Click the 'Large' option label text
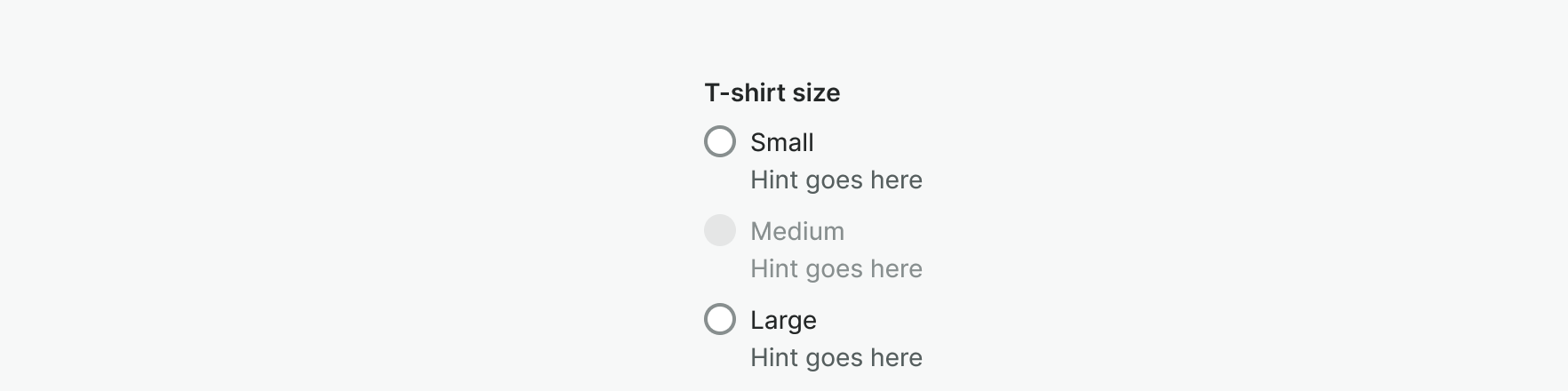Viewport: 1568px width, 391px height. click(783, 320)
